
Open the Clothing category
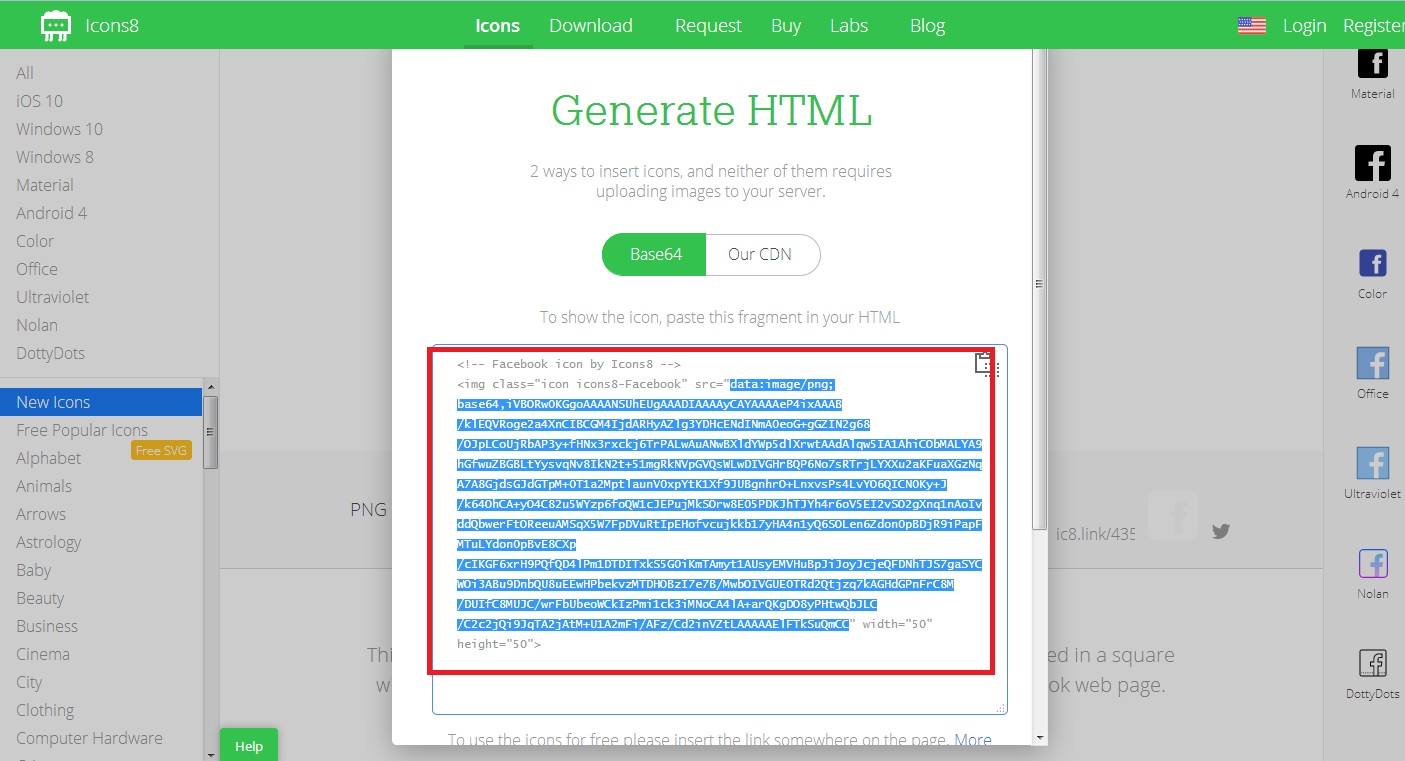45,710
